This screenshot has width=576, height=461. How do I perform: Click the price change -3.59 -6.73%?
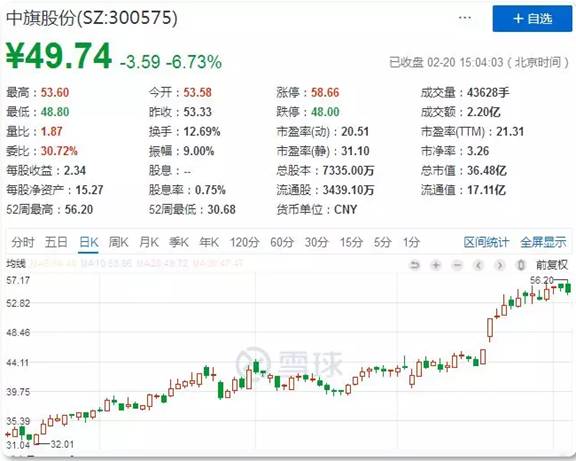tap(171, 62)
